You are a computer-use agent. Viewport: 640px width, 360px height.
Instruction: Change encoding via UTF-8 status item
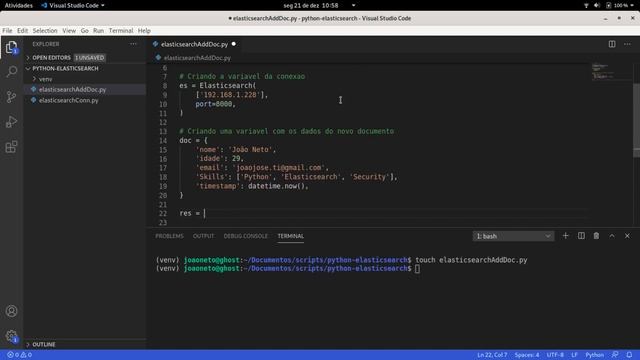pos(555,355)
